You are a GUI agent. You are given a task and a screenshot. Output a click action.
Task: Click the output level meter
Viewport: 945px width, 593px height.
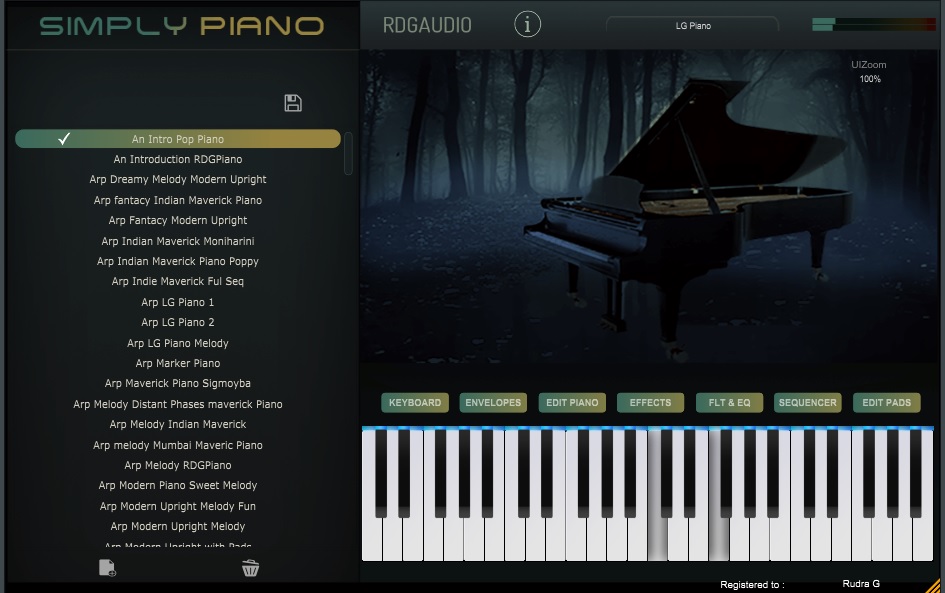pos(873,24)
